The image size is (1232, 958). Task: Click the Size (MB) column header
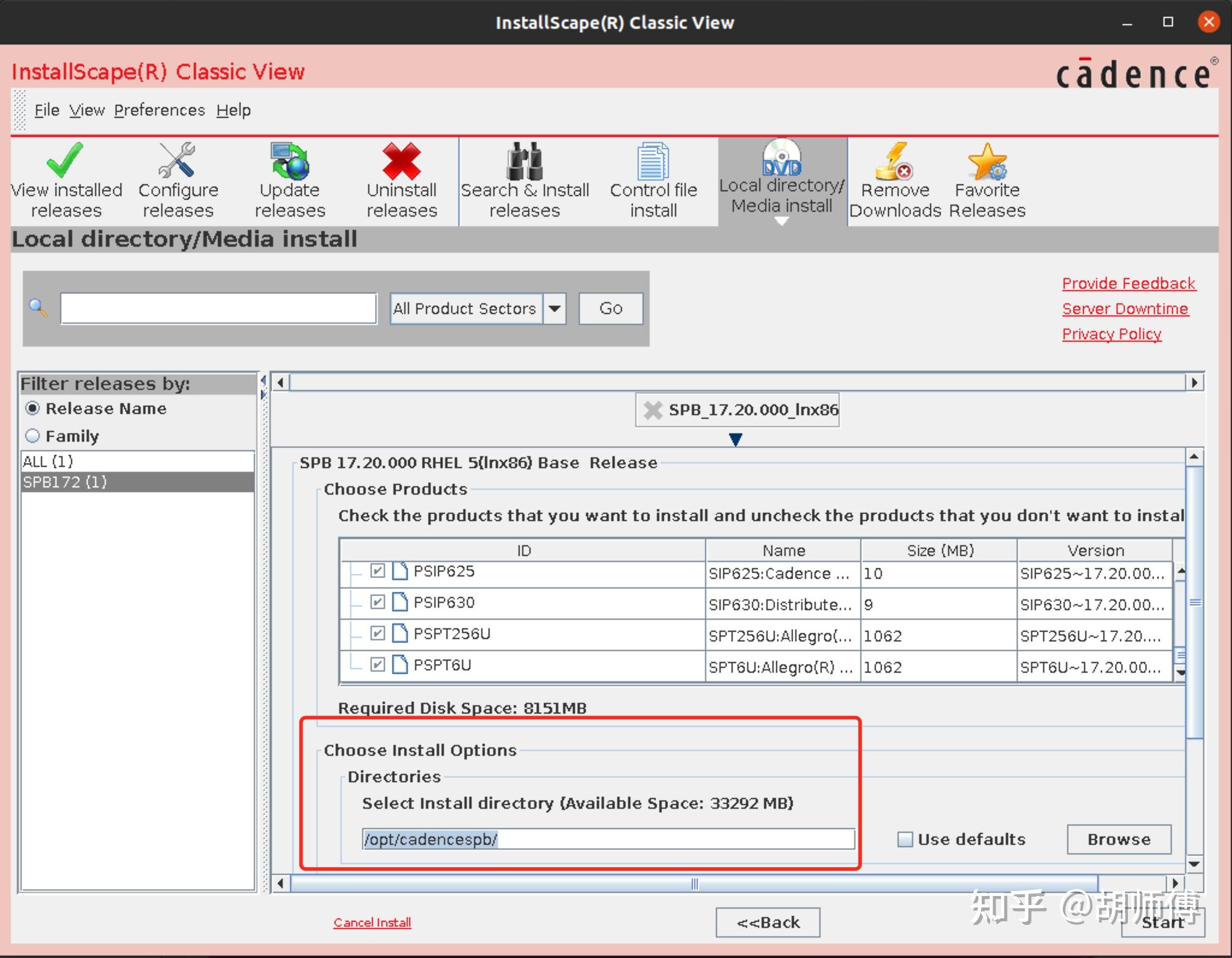click(940, 551)
